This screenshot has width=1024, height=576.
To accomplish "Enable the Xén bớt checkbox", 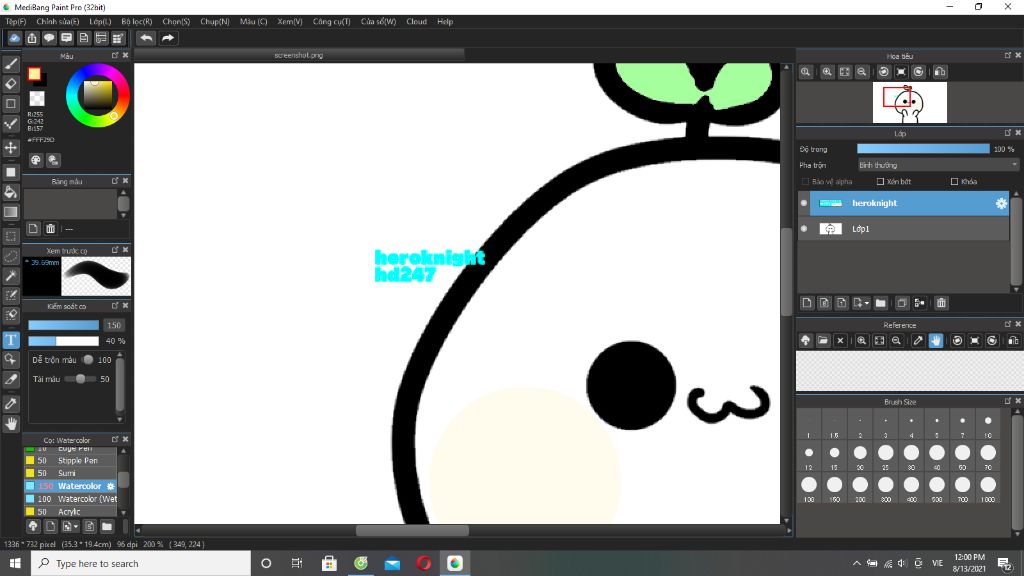I will click(x=880, y=182).
